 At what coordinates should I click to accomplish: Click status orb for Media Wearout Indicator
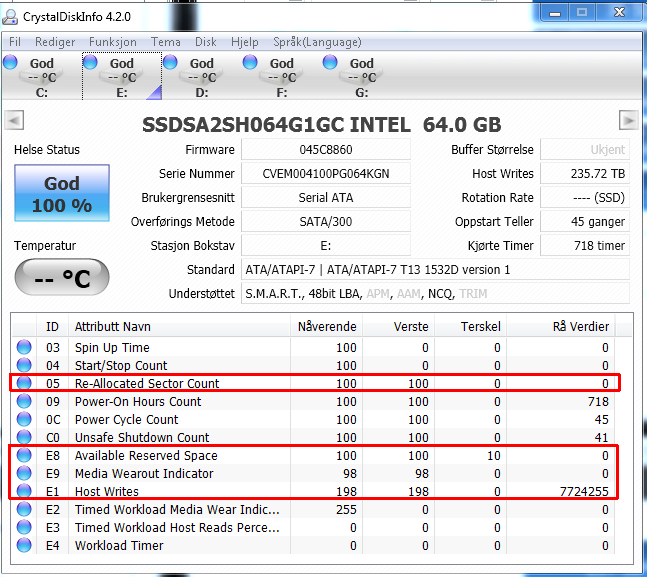(x=24, y=473)
